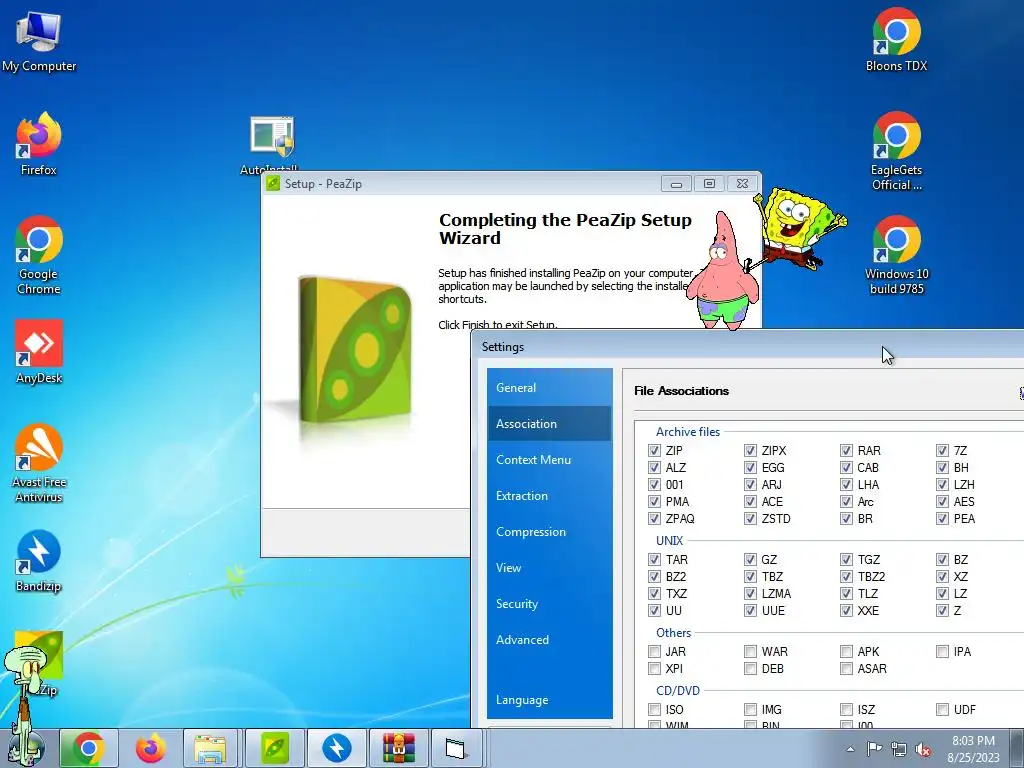Toggle ZSTD association checkbox
The width and height of the screenshot is (1024, 768).
[x=750, y=518]
